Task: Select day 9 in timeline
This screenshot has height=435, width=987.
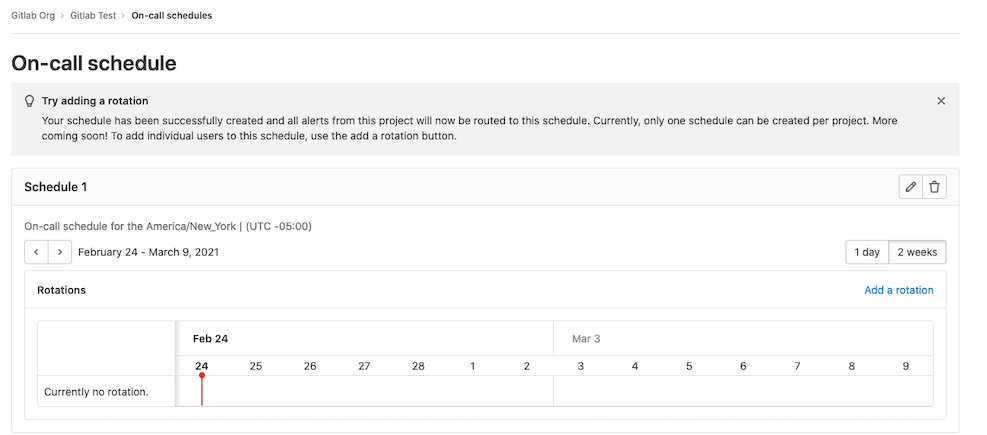Action: 906,366
